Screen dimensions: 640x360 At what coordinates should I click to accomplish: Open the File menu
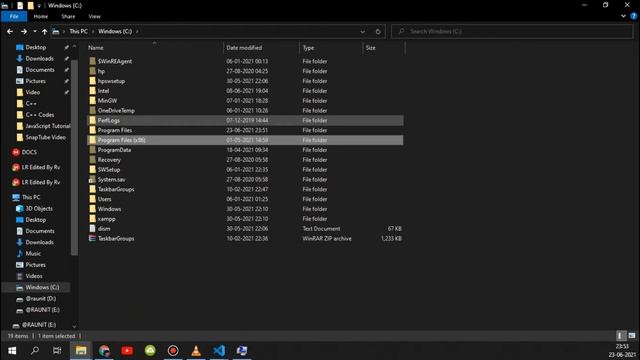point(14,16)
